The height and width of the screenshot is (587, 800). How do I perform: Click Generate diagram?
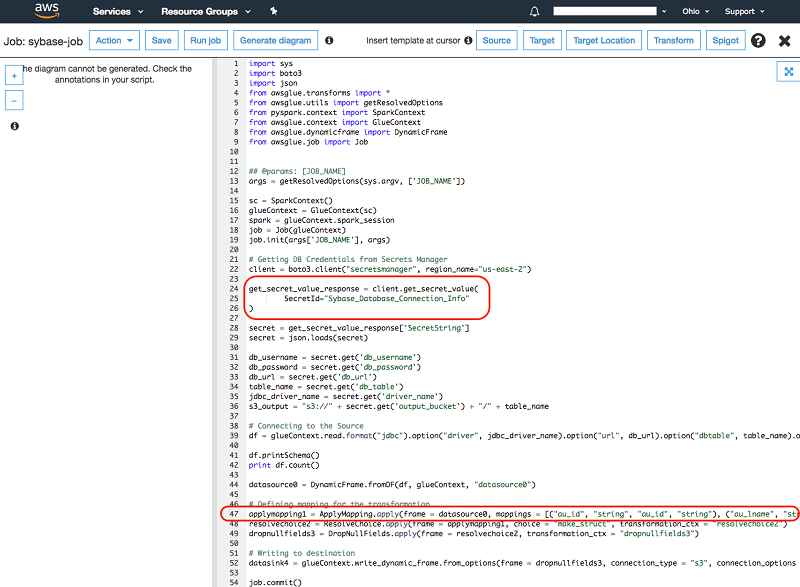click(x=276, y=41)
